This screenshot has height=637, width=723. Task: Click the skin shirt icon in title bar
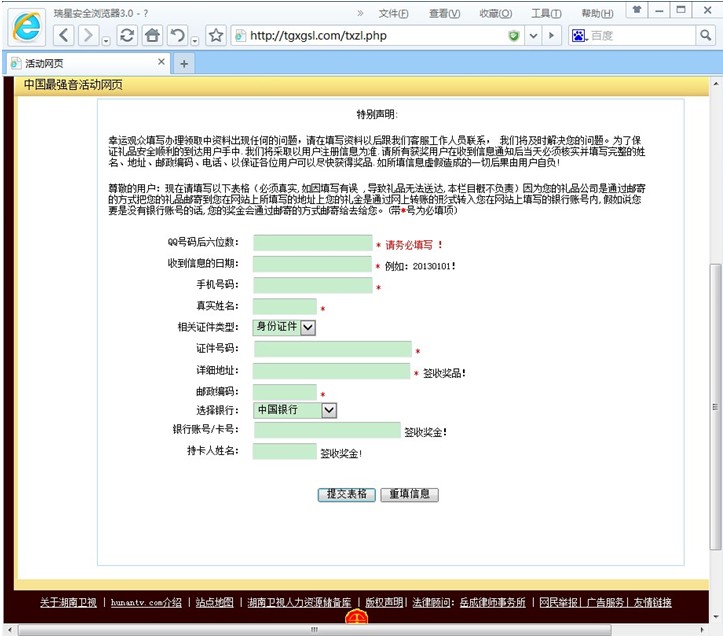(x=637, y=10)
